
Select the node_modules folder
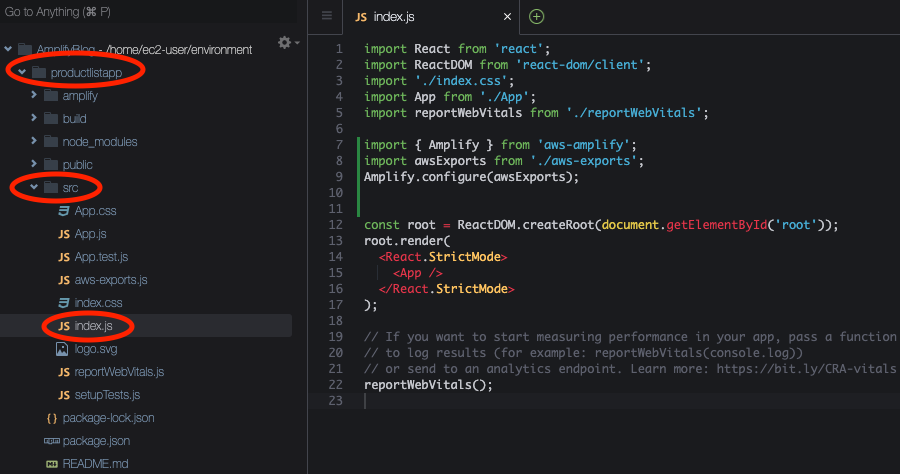tap(100, 142)
